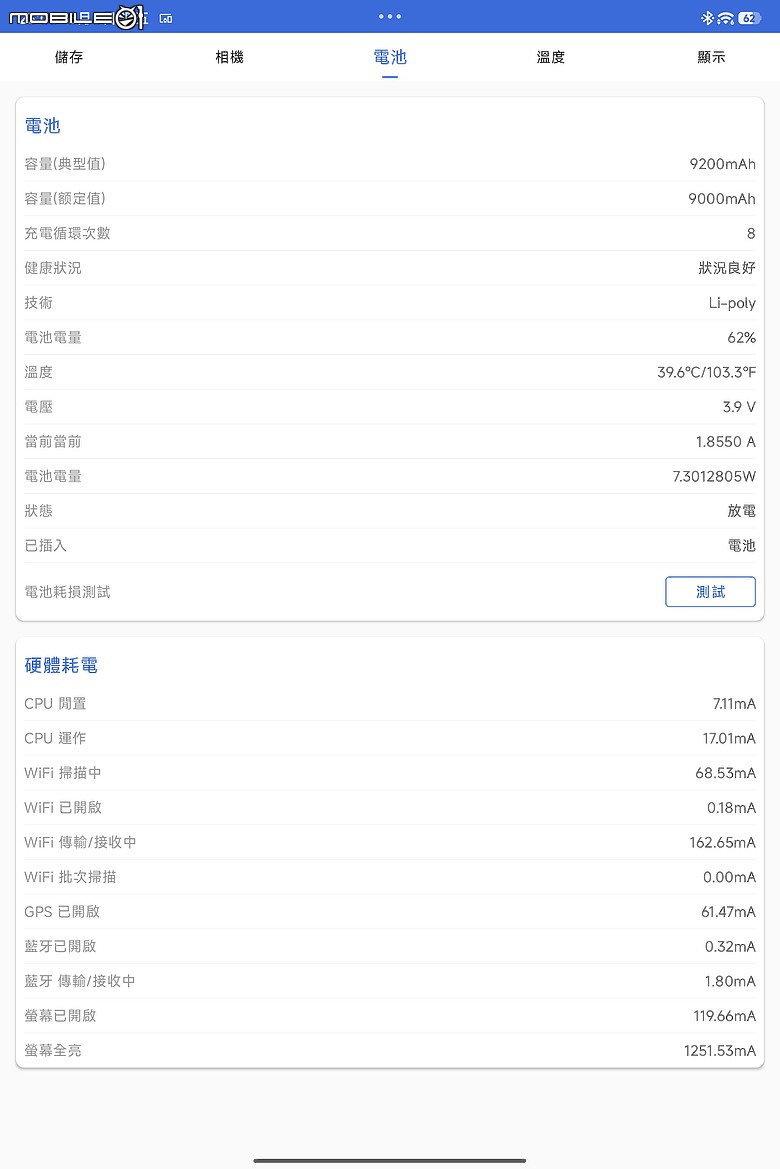Select the 0.32mA Bluetooth value

[730, 946]
